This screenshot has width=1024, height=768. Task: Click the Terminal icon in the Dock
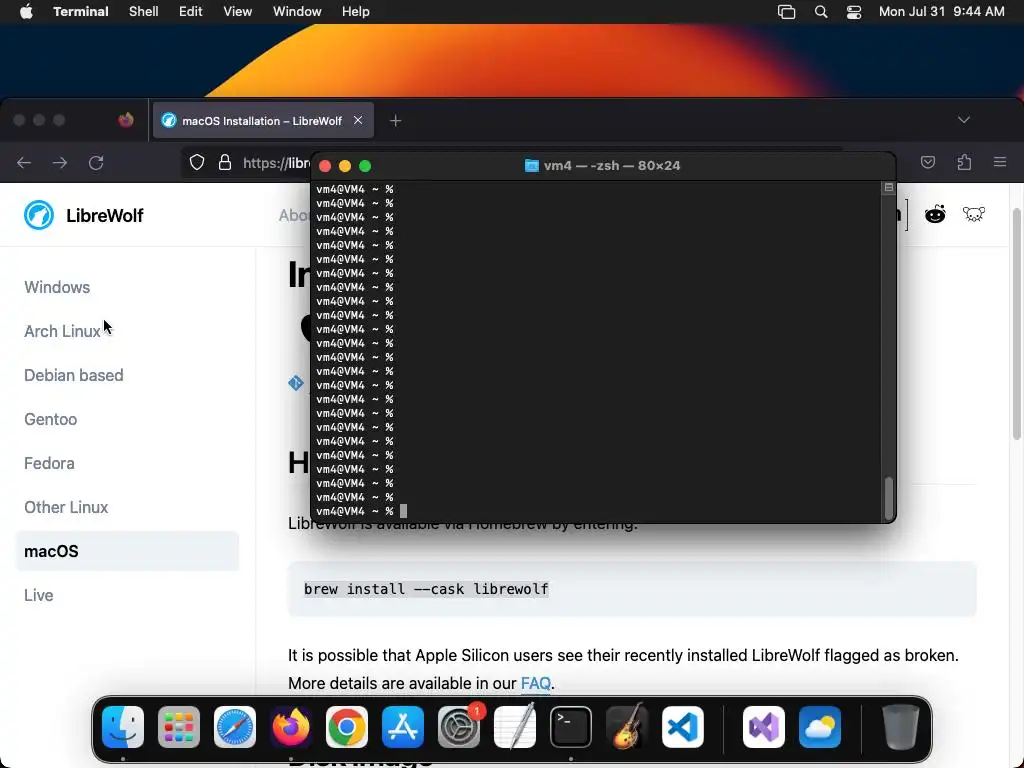(571, 726)
